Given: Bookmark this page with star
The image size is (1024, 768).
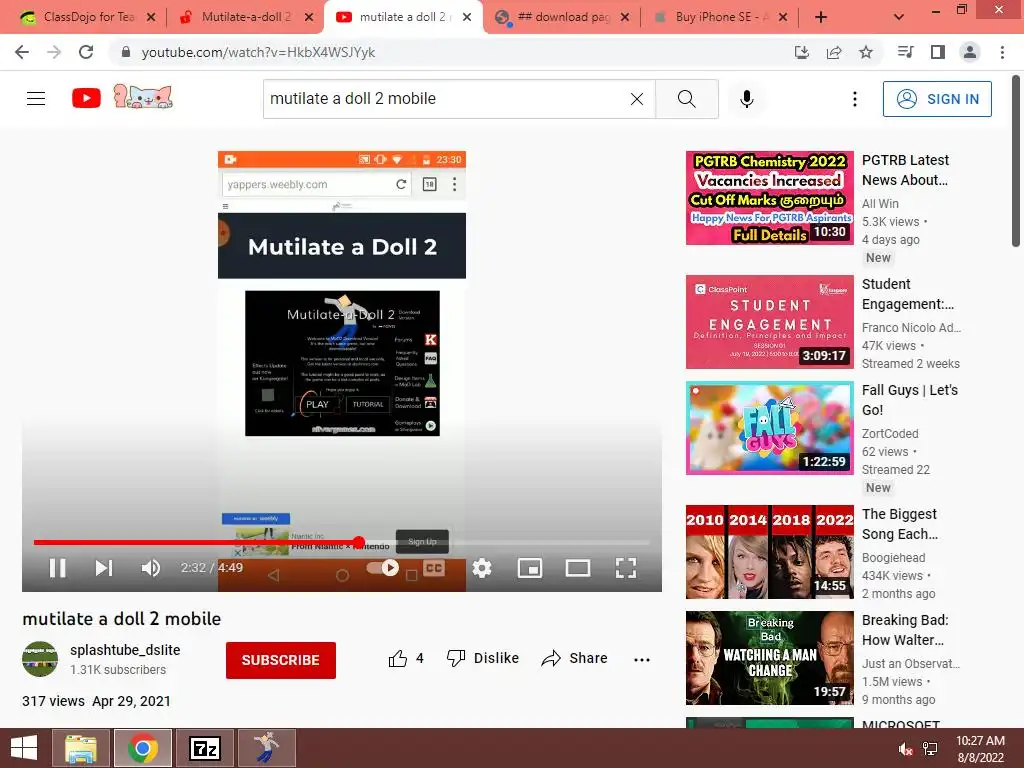Looking at the screenshot, I should [x=866, y=52].
